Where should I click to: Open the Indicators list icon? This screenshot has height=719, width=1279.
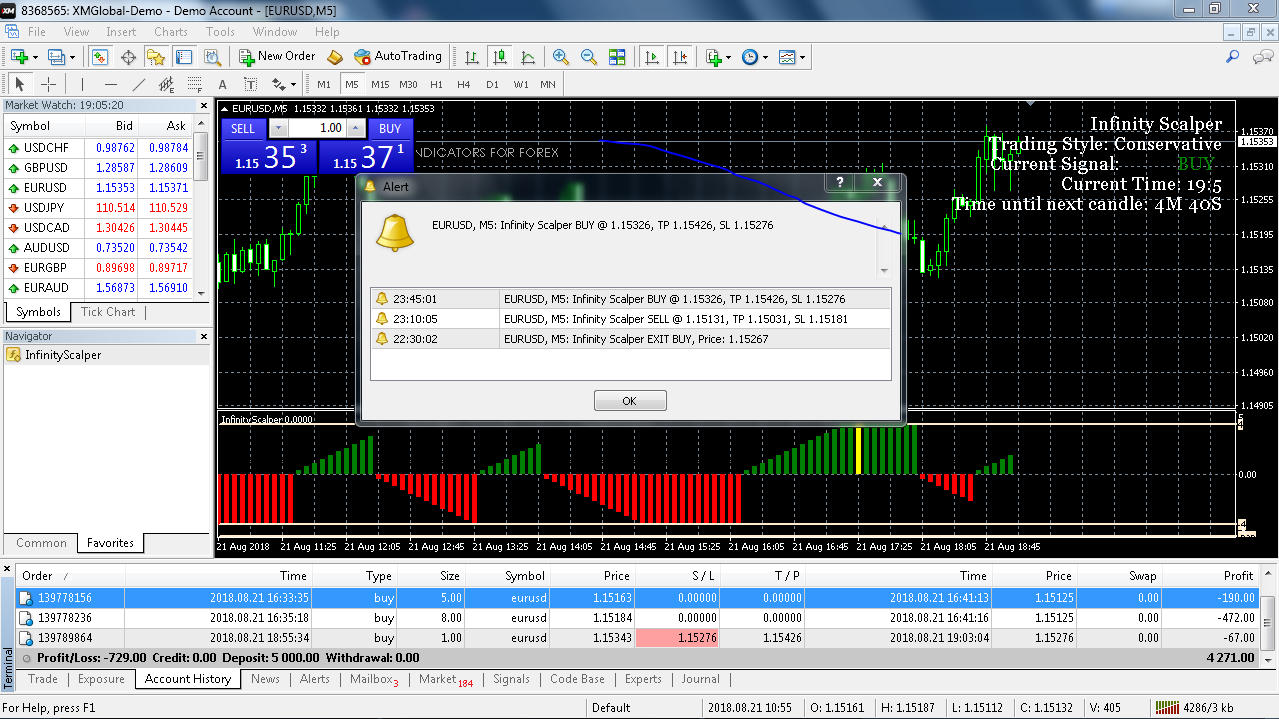coord(714,57)
